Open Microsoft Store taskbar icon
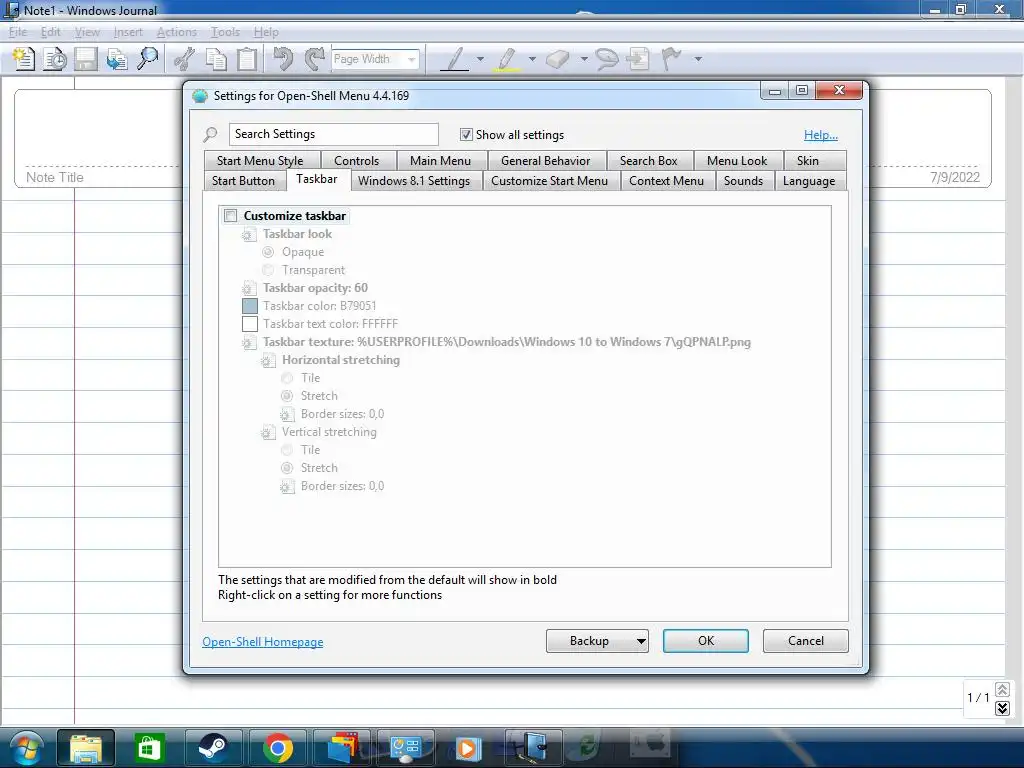This screenshot has width=1024, height=768. [150, 748]
